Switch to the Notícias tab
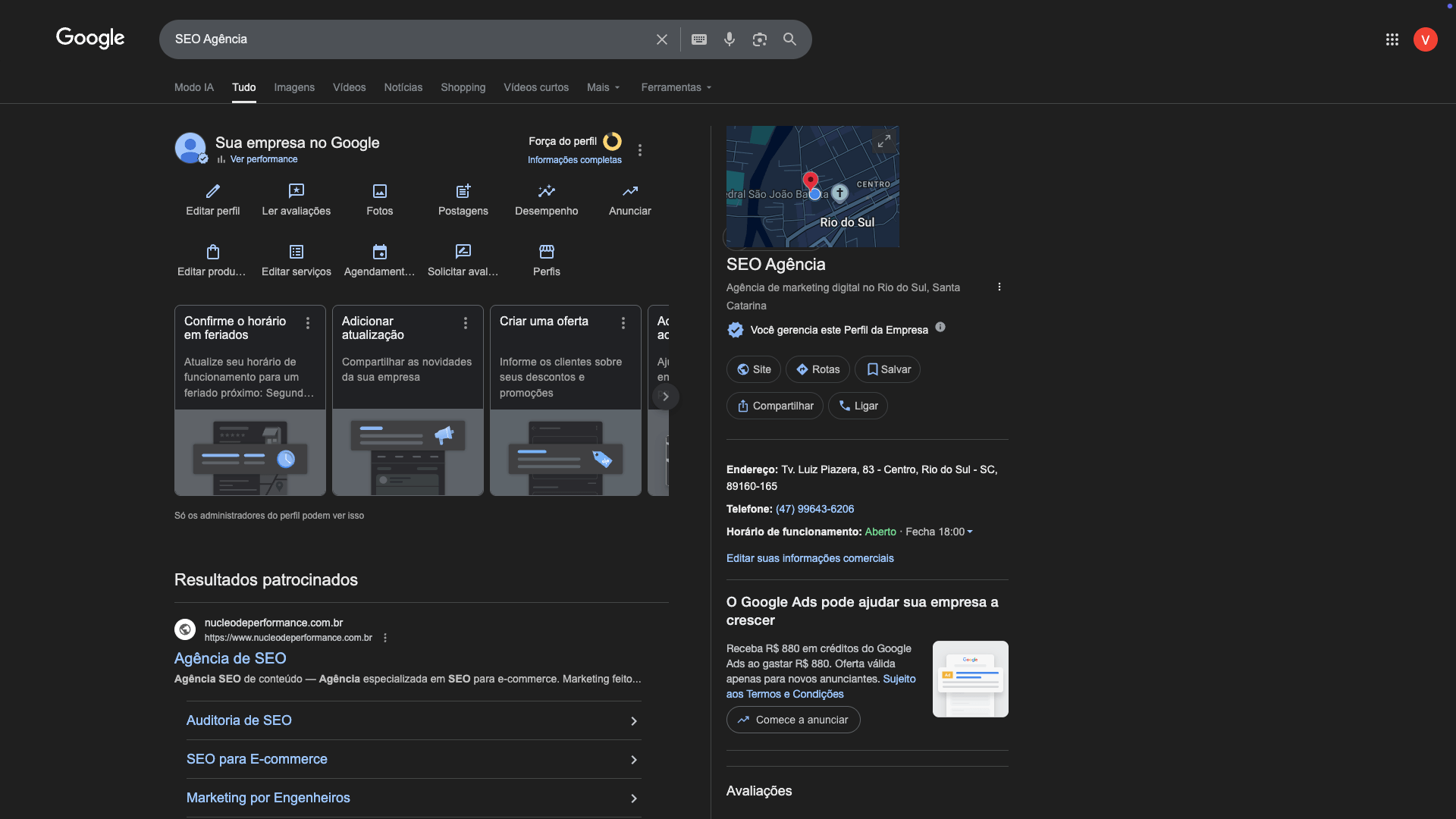The width and height of the screenshot is (1456, 819). (403, 88)
